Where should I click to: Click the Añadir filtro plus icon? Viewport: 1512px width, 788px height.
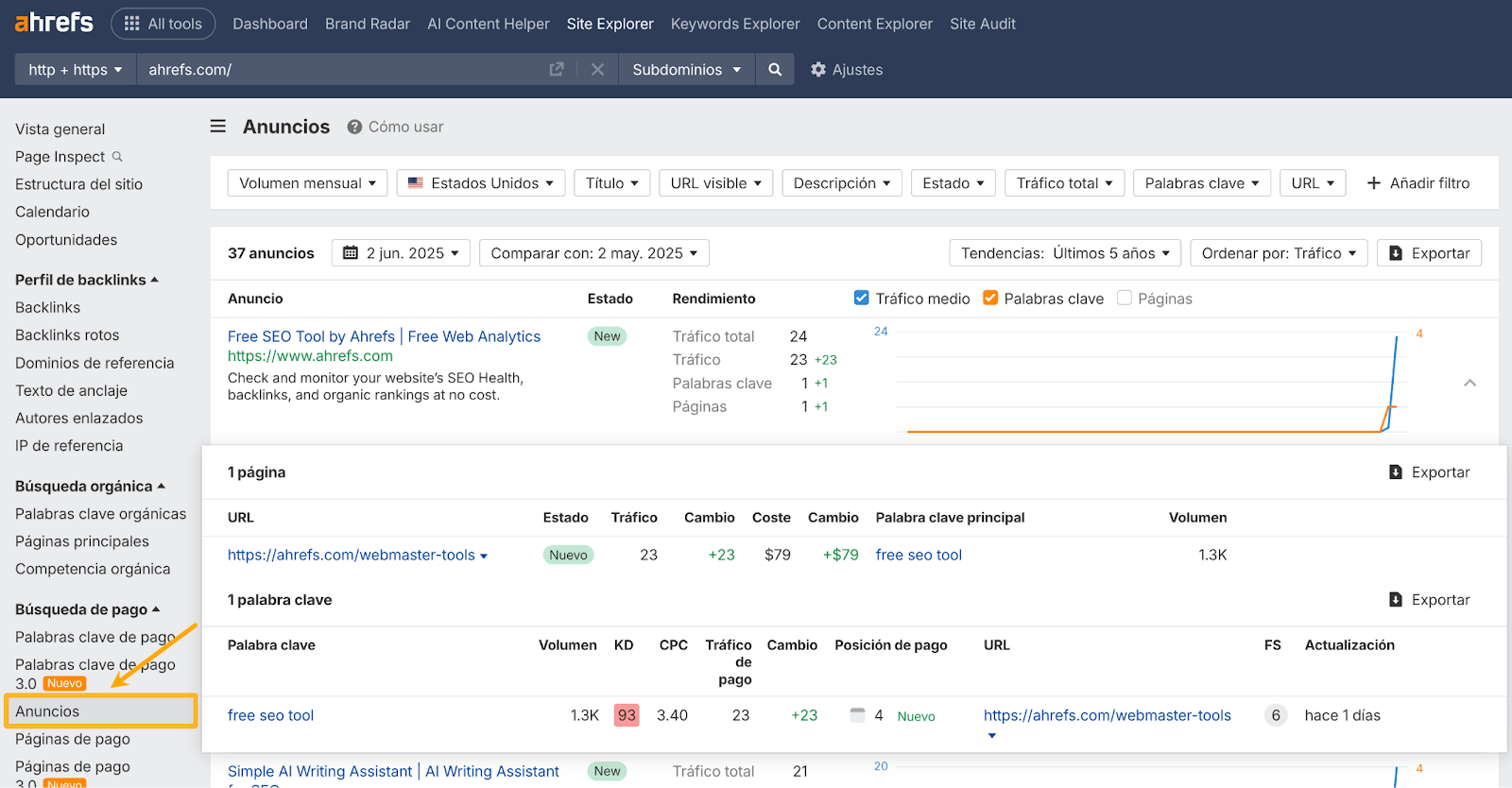click(x=1374, y=182)
